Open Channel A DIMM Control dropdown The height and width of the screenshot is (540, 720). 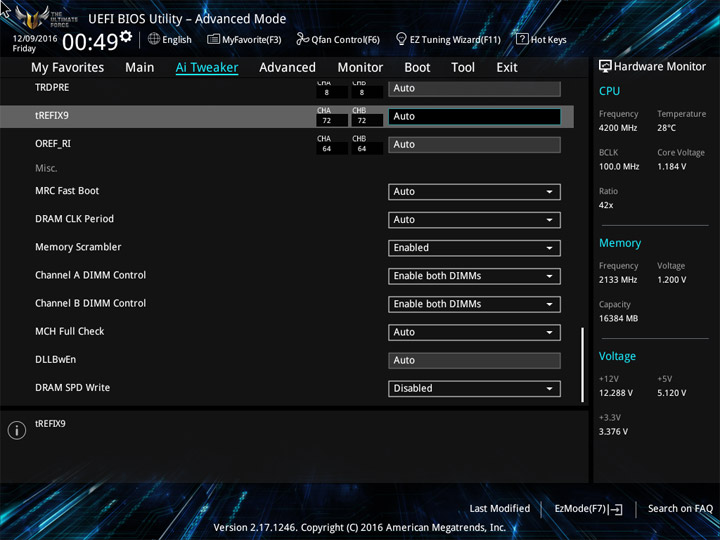point(474,276)
